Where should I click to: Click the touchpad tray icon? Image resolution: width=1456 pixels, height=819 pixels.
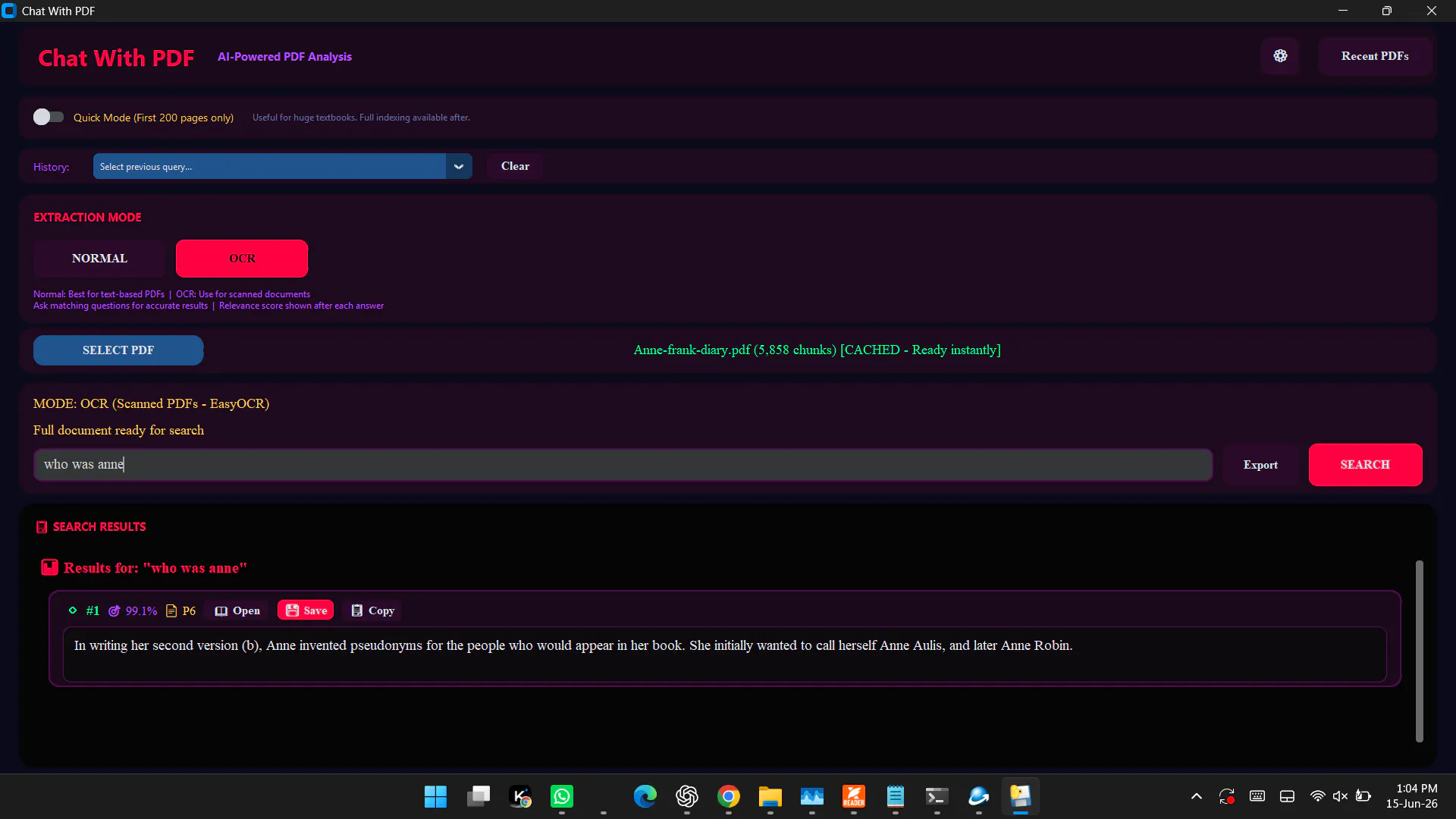tap(1287, 796)
